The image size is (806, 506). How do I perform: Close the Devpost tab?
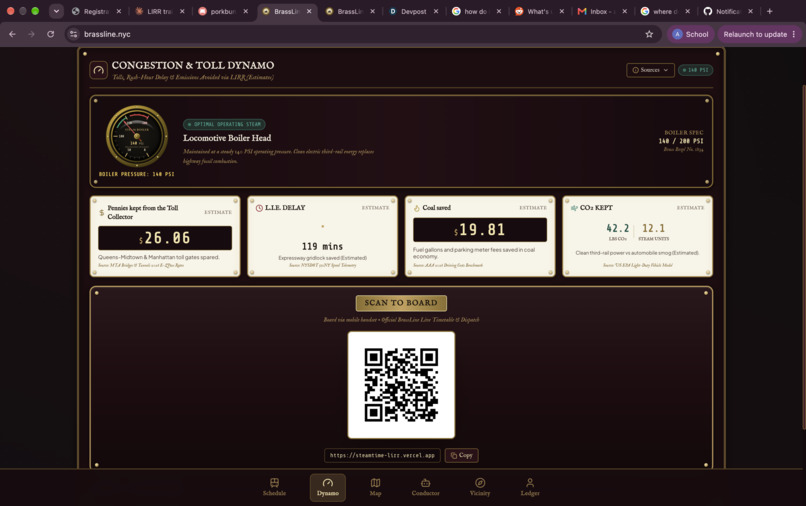pos(435,11)
